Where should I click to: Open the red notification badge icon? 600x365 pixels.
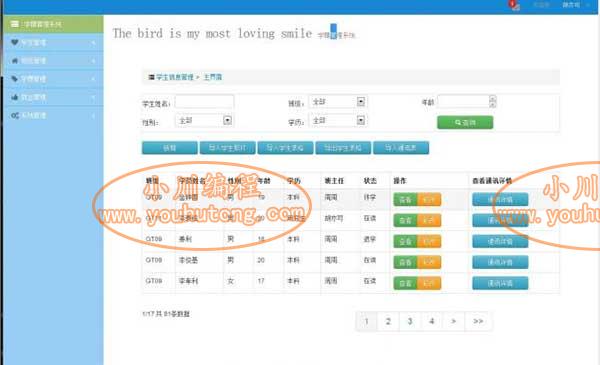514,5
